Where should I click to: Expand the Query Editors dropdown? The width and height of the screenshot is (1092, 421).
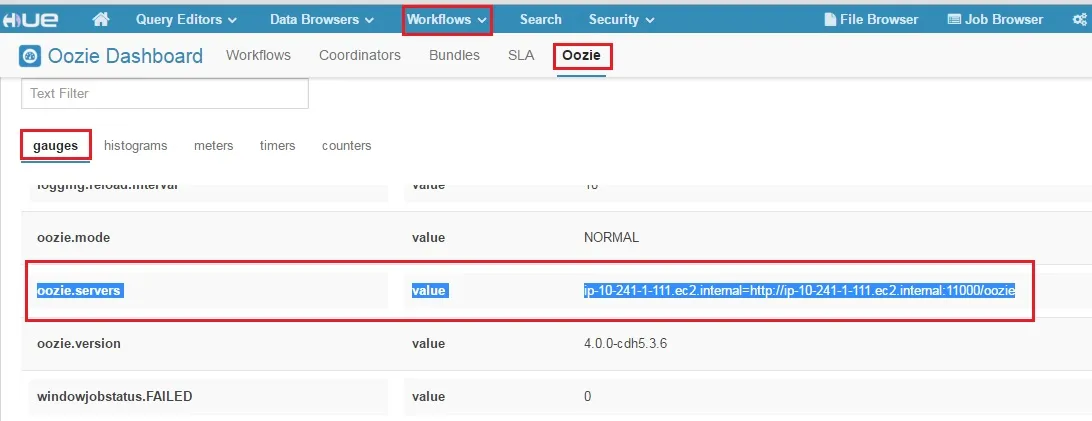186,19
